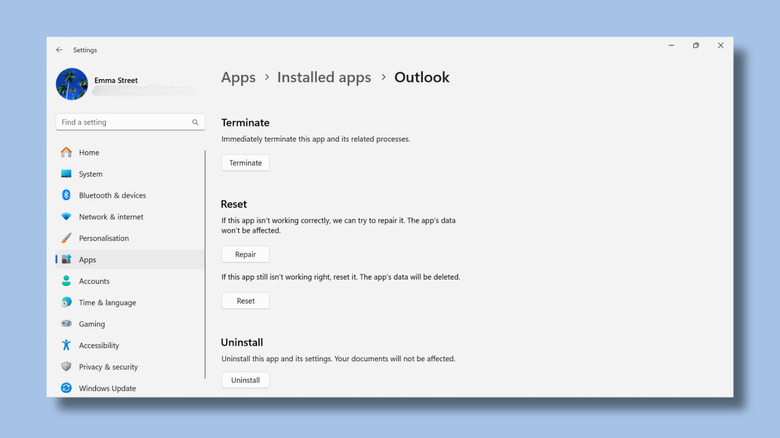This screenshot has width=780, height=438.
Task: Click the Network wifi icon
Action: click(66, 217)
